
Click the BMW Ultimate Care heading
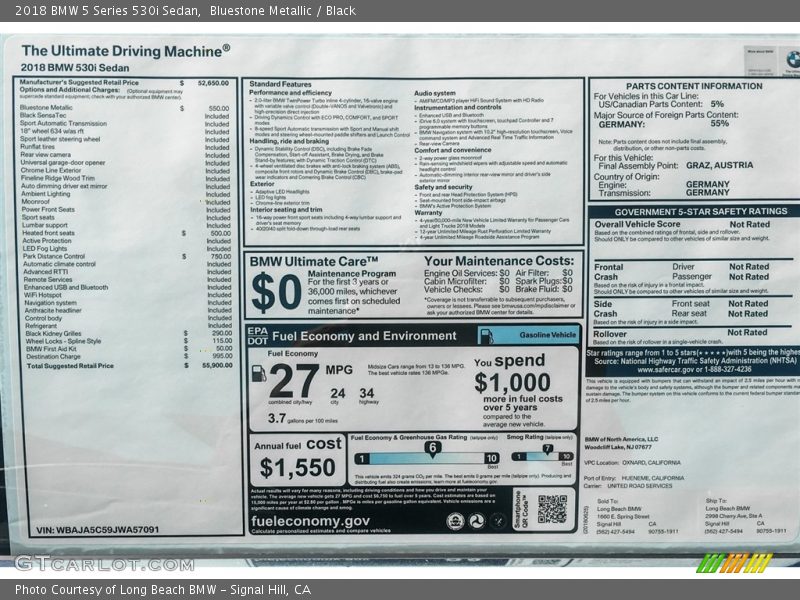coord(314,261)
